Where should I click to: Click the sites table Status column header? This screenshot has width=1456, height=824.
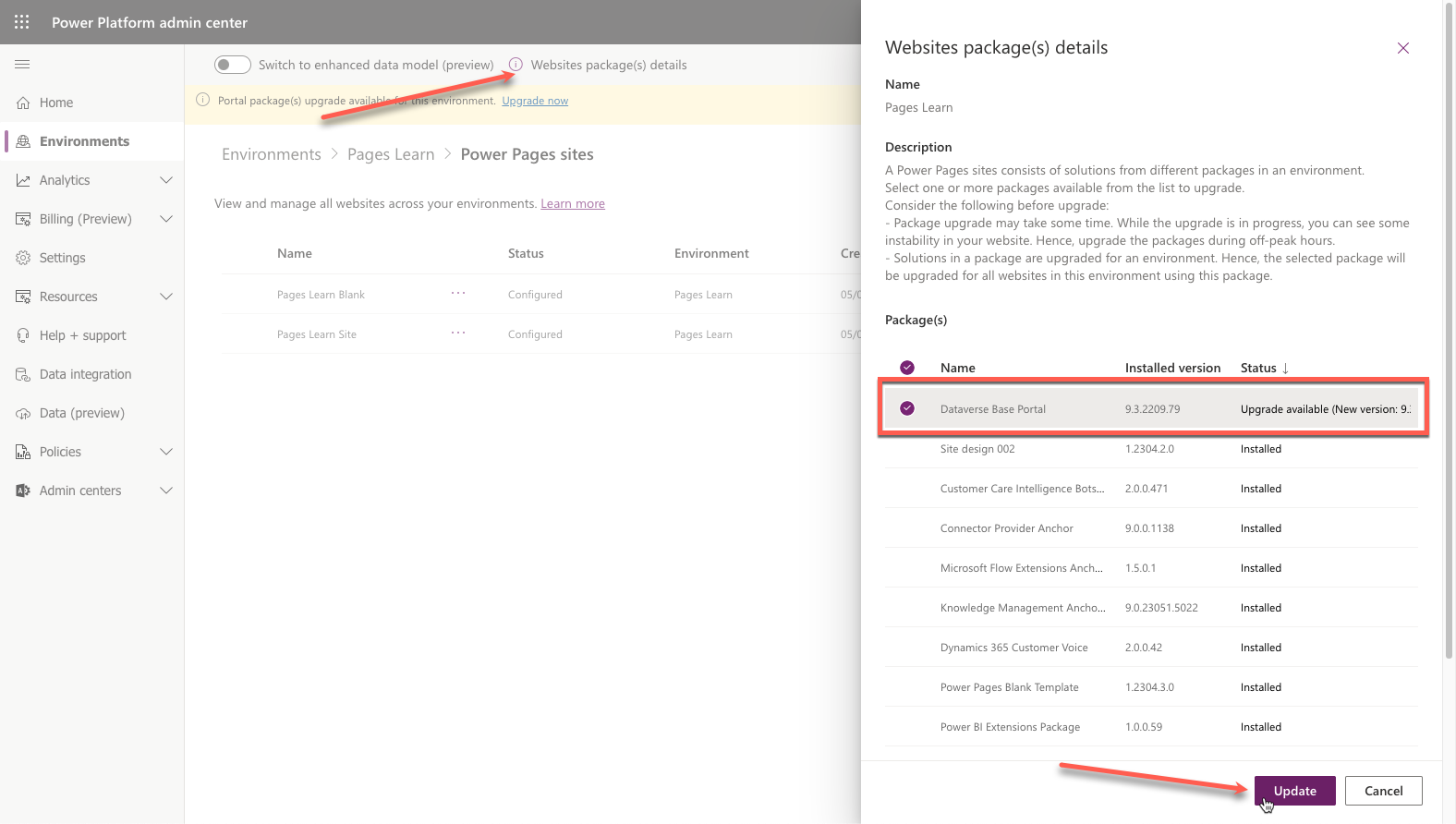click(x=526, y=253)
